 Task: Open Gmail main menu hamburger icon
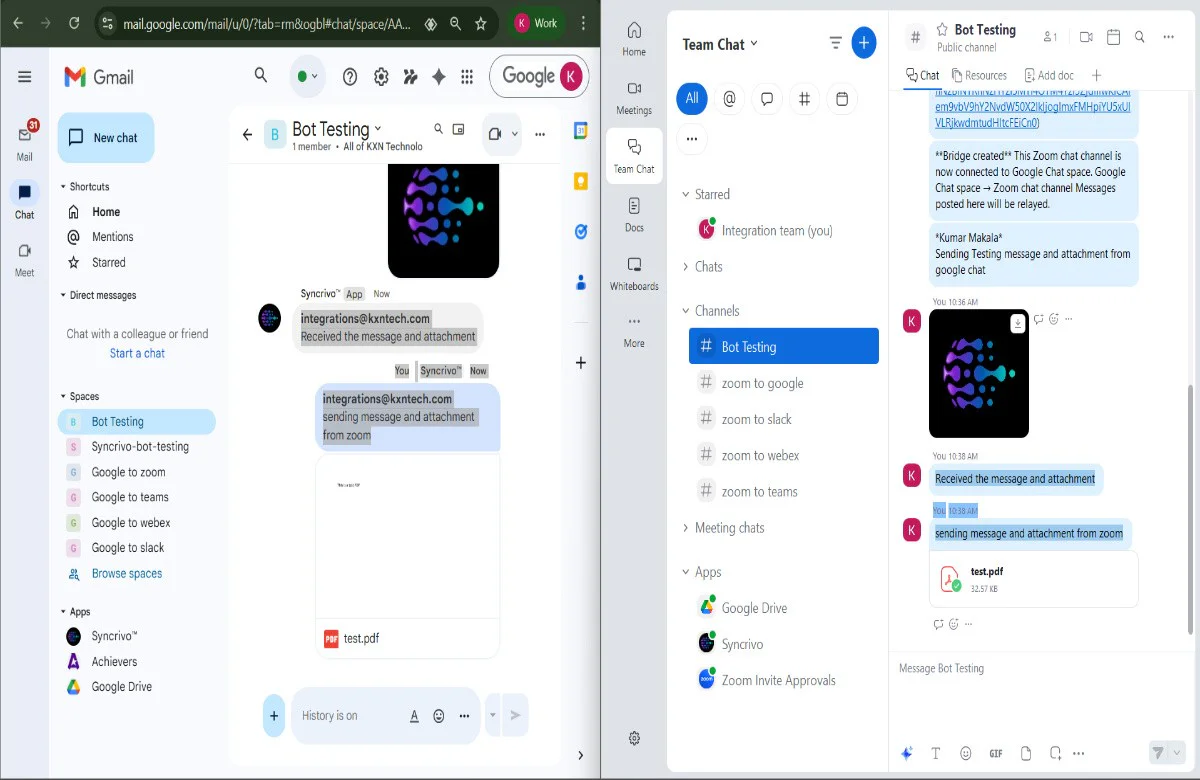point(25,76)
